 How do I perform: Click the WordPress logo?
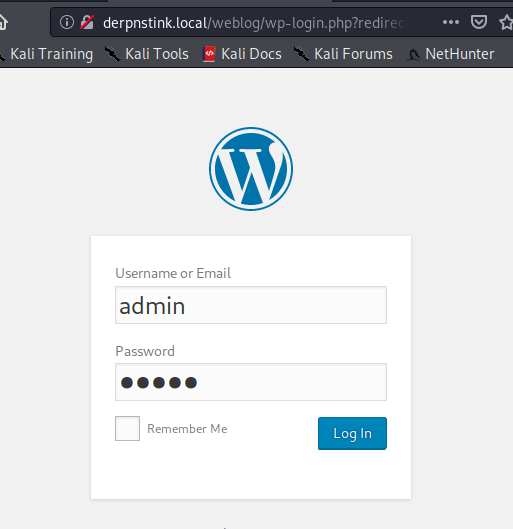click(251, 169)
